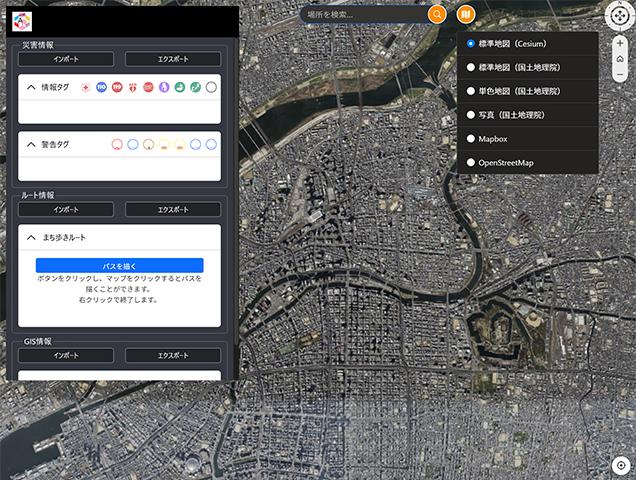Select the pink first-aid cross info tag

click(x=86, y=87)
